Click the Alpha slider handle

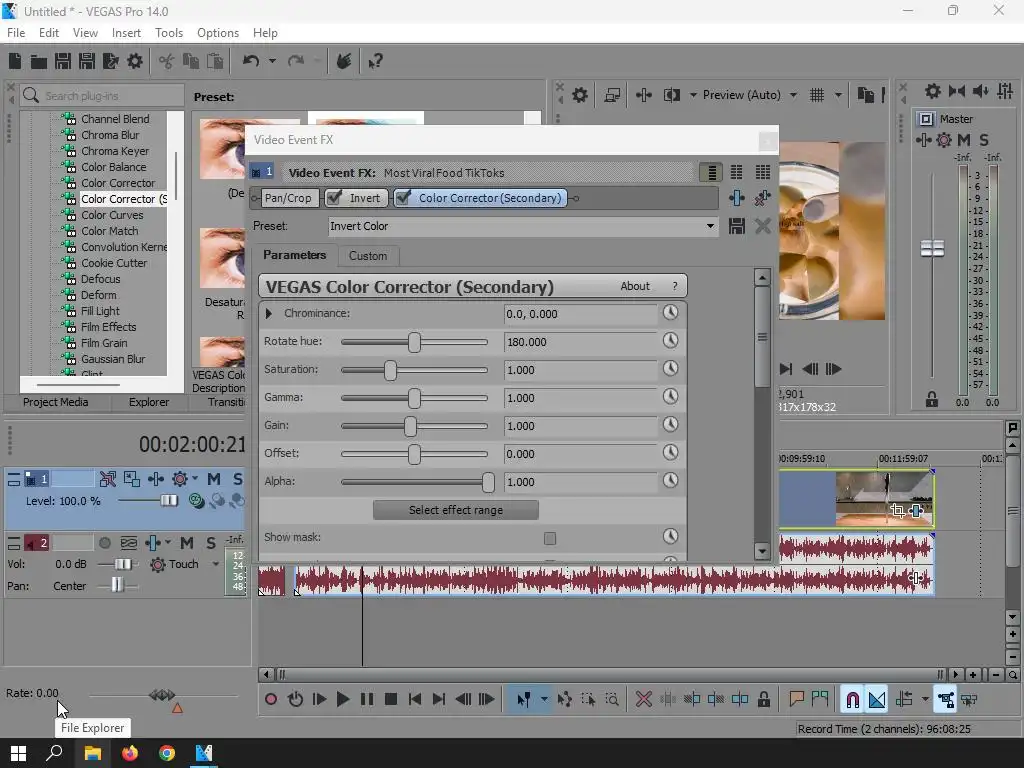(488, 482)
